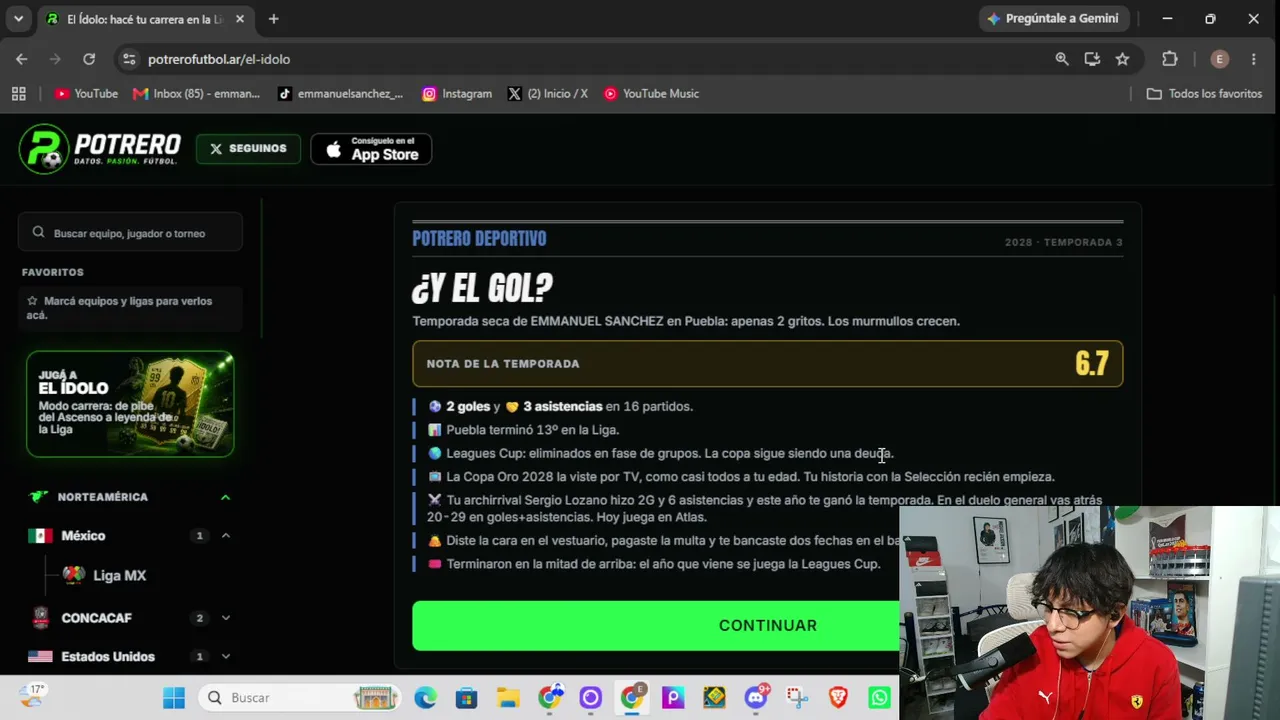The width and height of the screenshot is (1280, 720).
Task: Open the '(2) Inicio / X' bookmark
Action: (x=548, y=94)
